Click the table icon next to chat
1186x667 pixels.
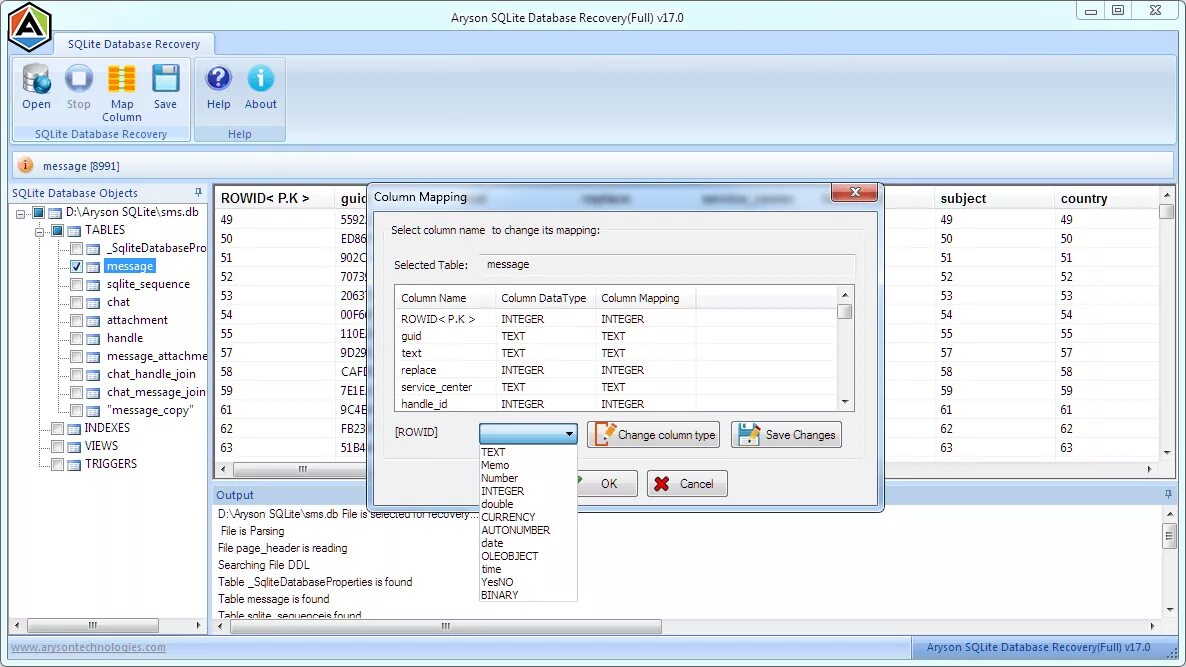click(93, 302)
